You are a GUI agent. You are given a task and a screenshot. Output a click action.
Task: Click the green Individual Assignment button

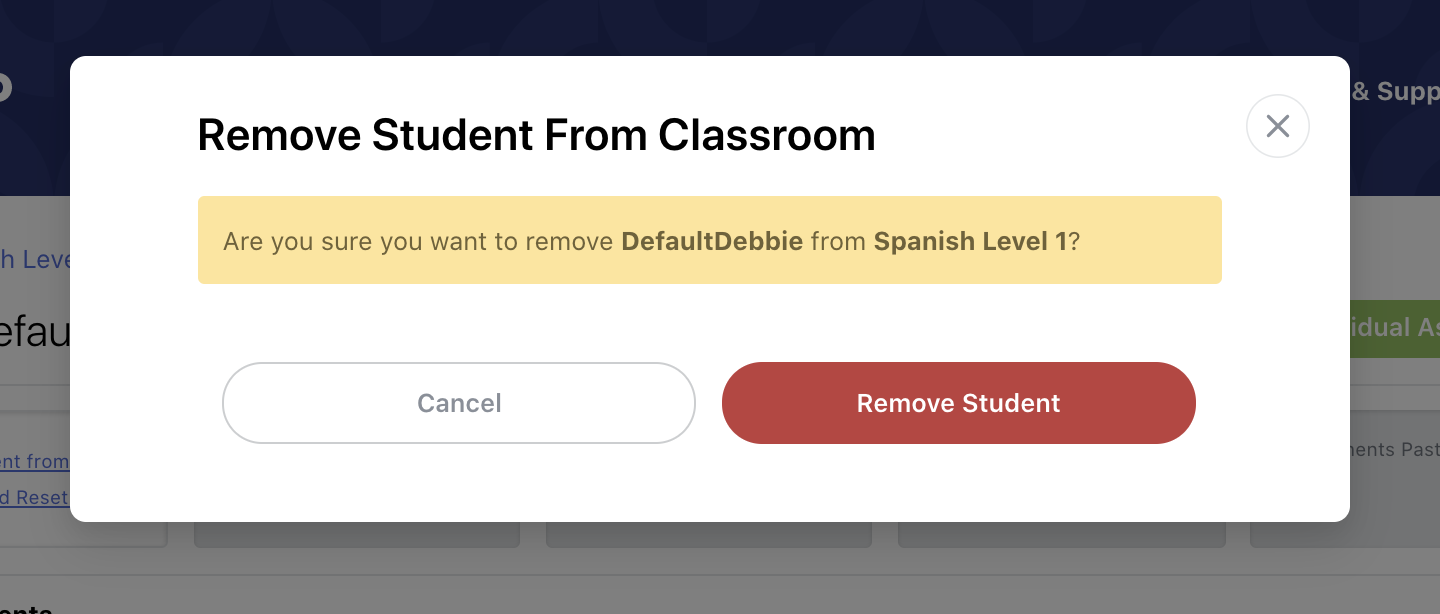(x=1398, y=328)
